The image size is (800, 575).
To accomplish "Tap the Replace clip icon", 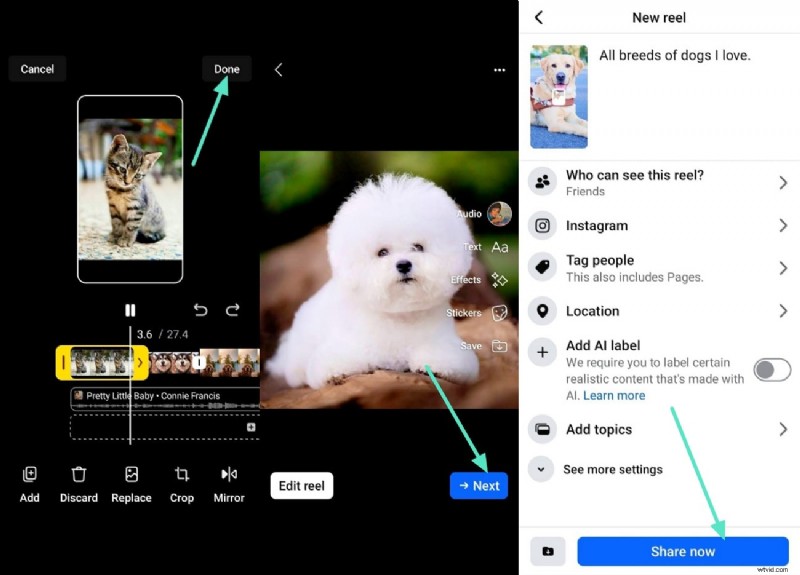I will pyautogui.click(x=131, y=475).
